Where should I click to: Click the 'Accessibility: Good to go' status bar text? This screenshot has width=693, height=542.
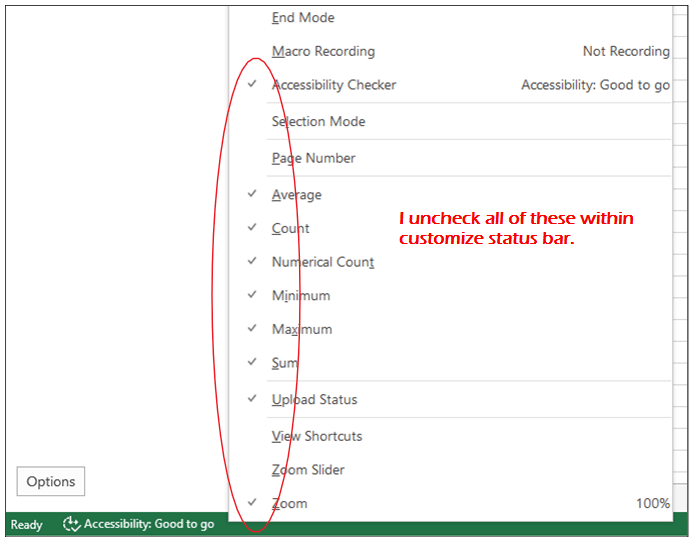click(149, 524)
